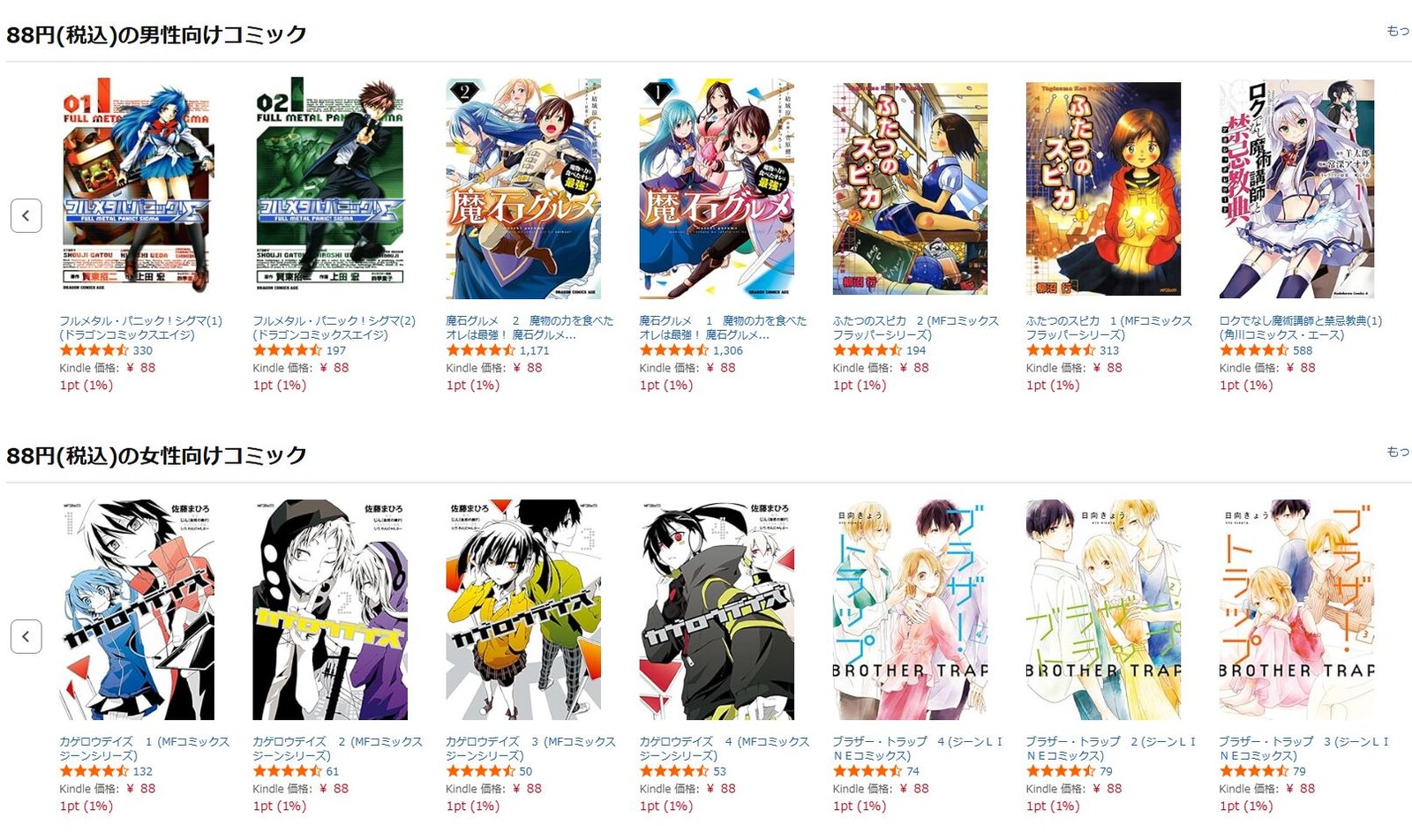The width and height of the screenshot is (1412, 840).
Task: Open ブラザー・トラップ 4 cover image
Action: click(910, 610)
